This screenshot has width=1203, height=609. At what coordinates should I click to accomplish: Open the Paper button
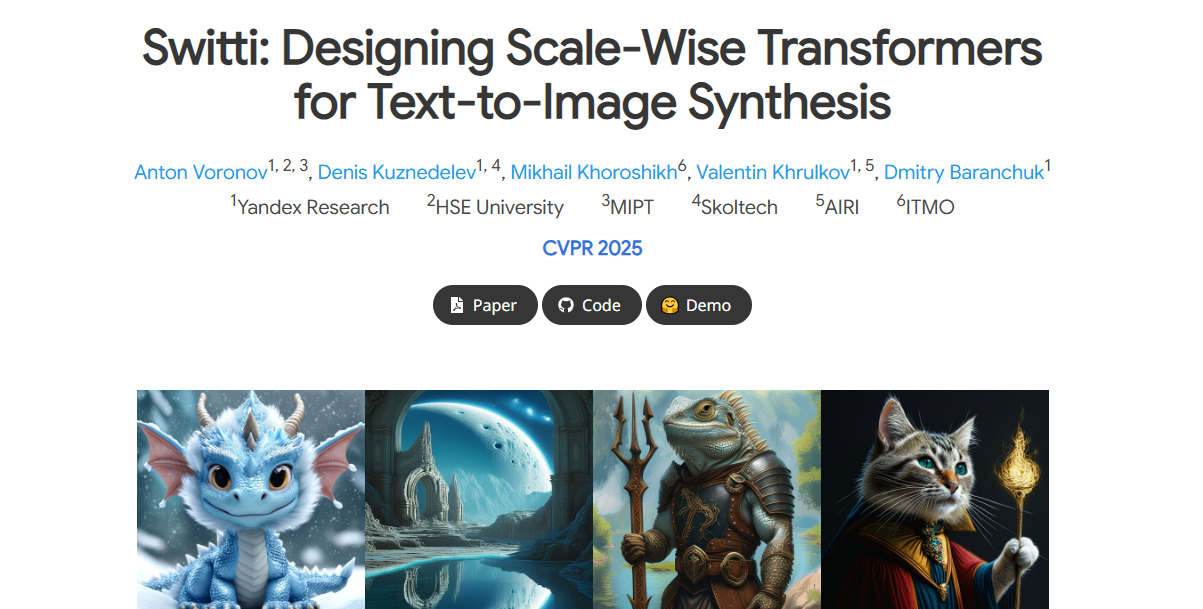pos(485,305)
